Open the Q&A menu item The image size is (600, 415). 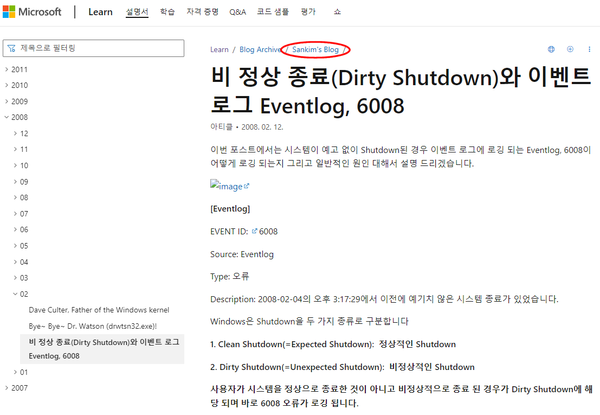click(237, 12)
